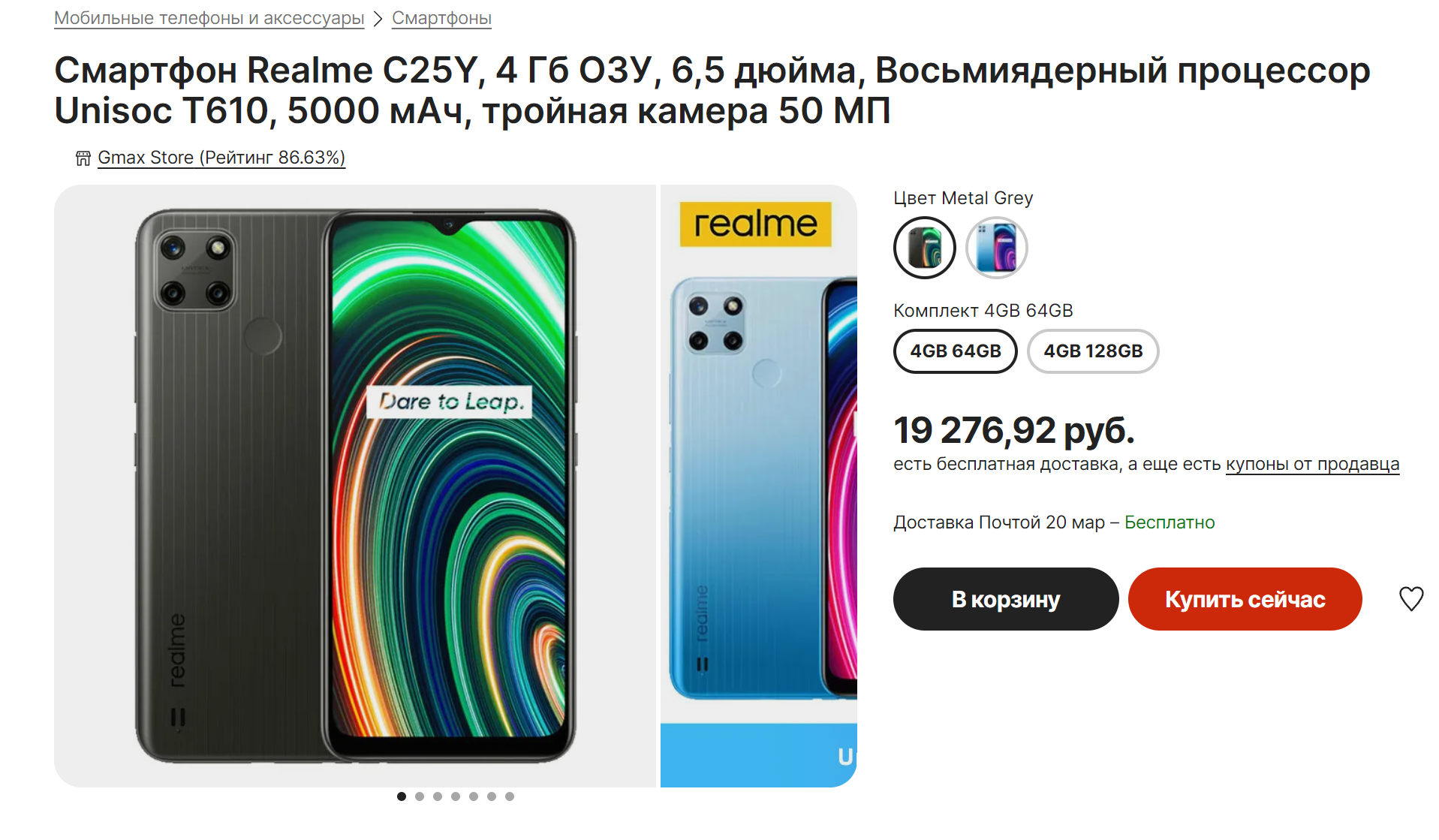Add product to wishlist with heart icon
This screenshot has width=1439, height=840.
click(x=1410, y=598)
